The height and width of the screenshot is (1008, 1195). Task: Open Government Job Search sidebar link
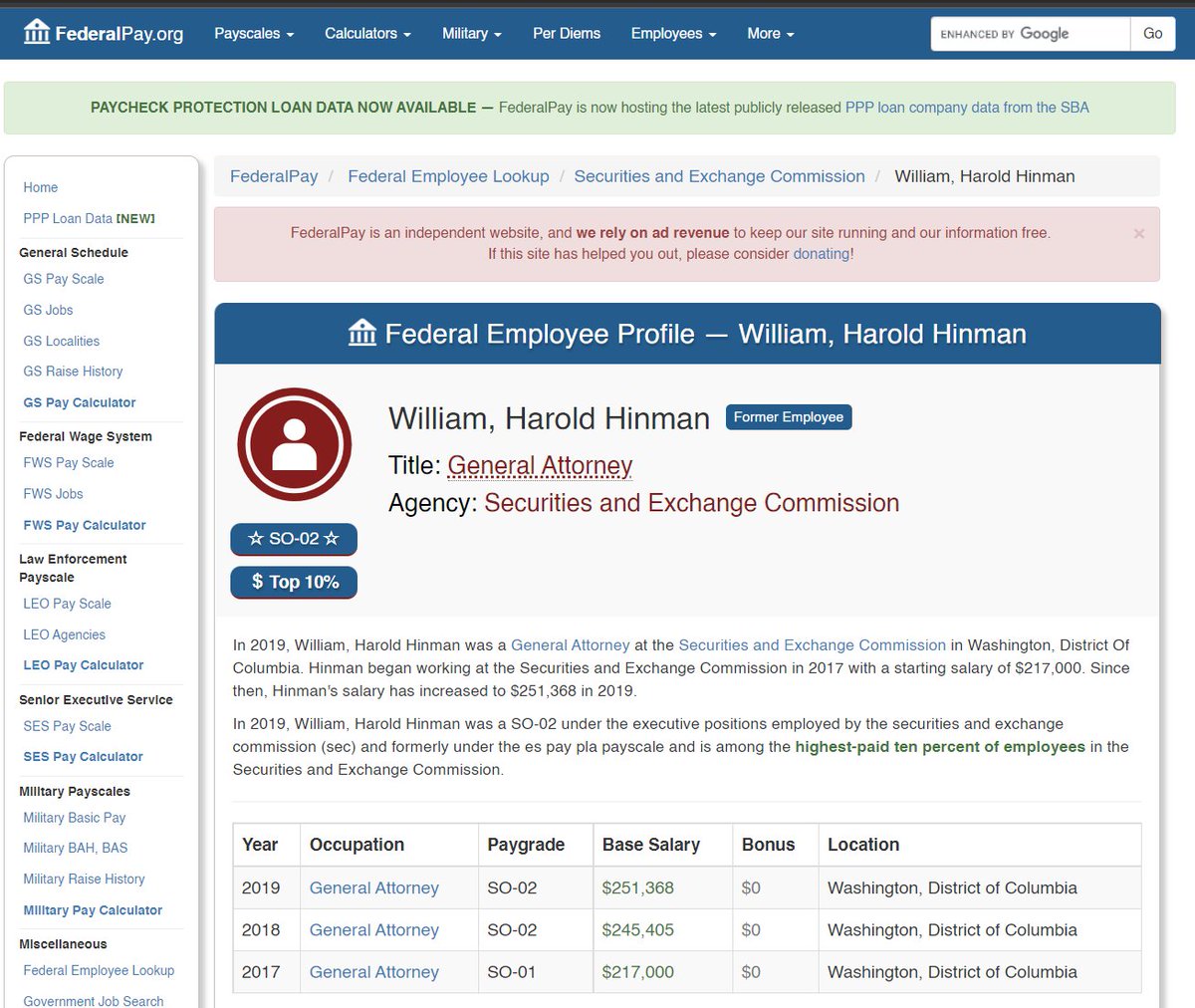(94, 1000)
